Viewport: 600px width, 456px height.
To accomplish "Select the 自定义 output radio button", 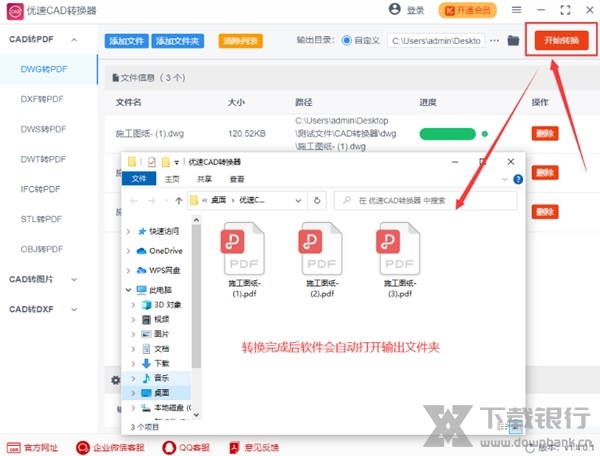I will click(x=346, y=40).
